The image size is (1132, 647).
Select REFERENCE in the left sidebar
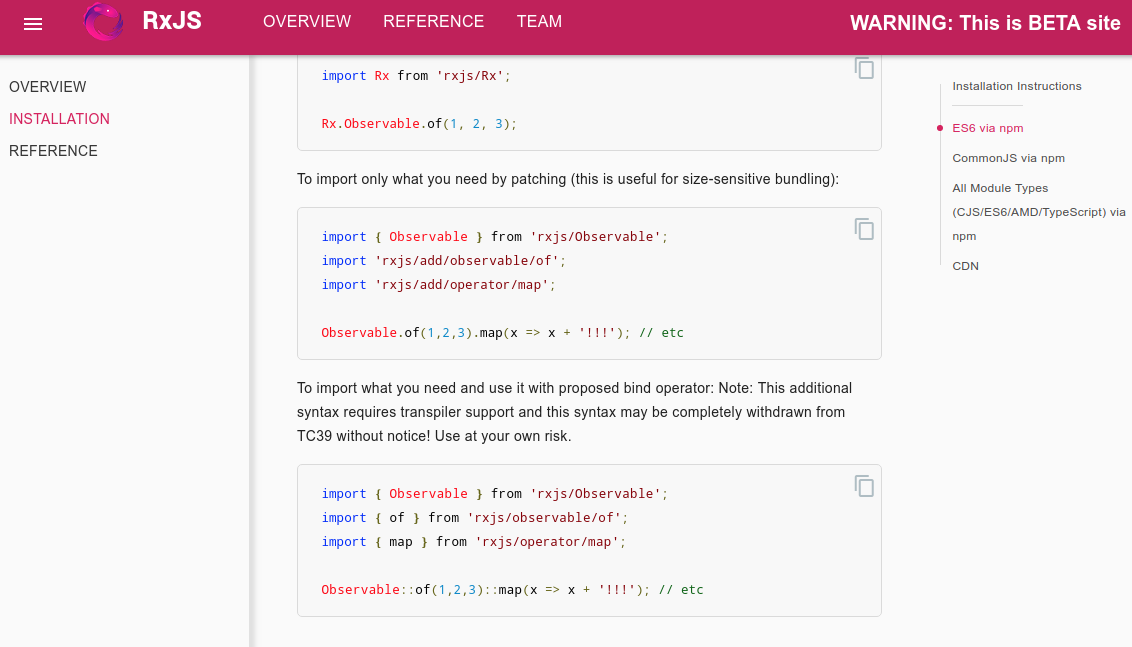point(53,150)
